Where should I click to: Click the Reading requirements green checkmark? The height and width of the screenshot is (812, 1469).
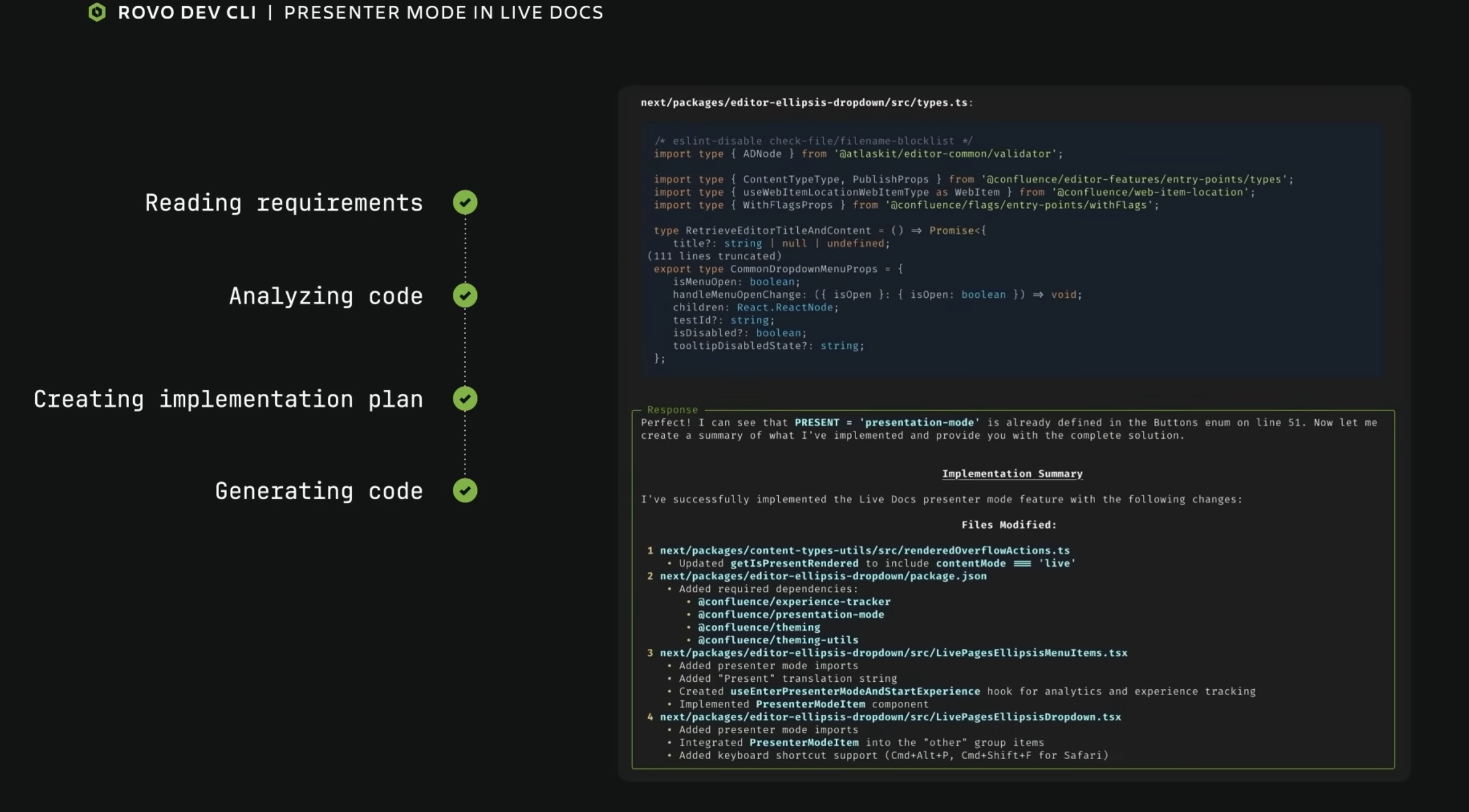[x=465, y=202]
